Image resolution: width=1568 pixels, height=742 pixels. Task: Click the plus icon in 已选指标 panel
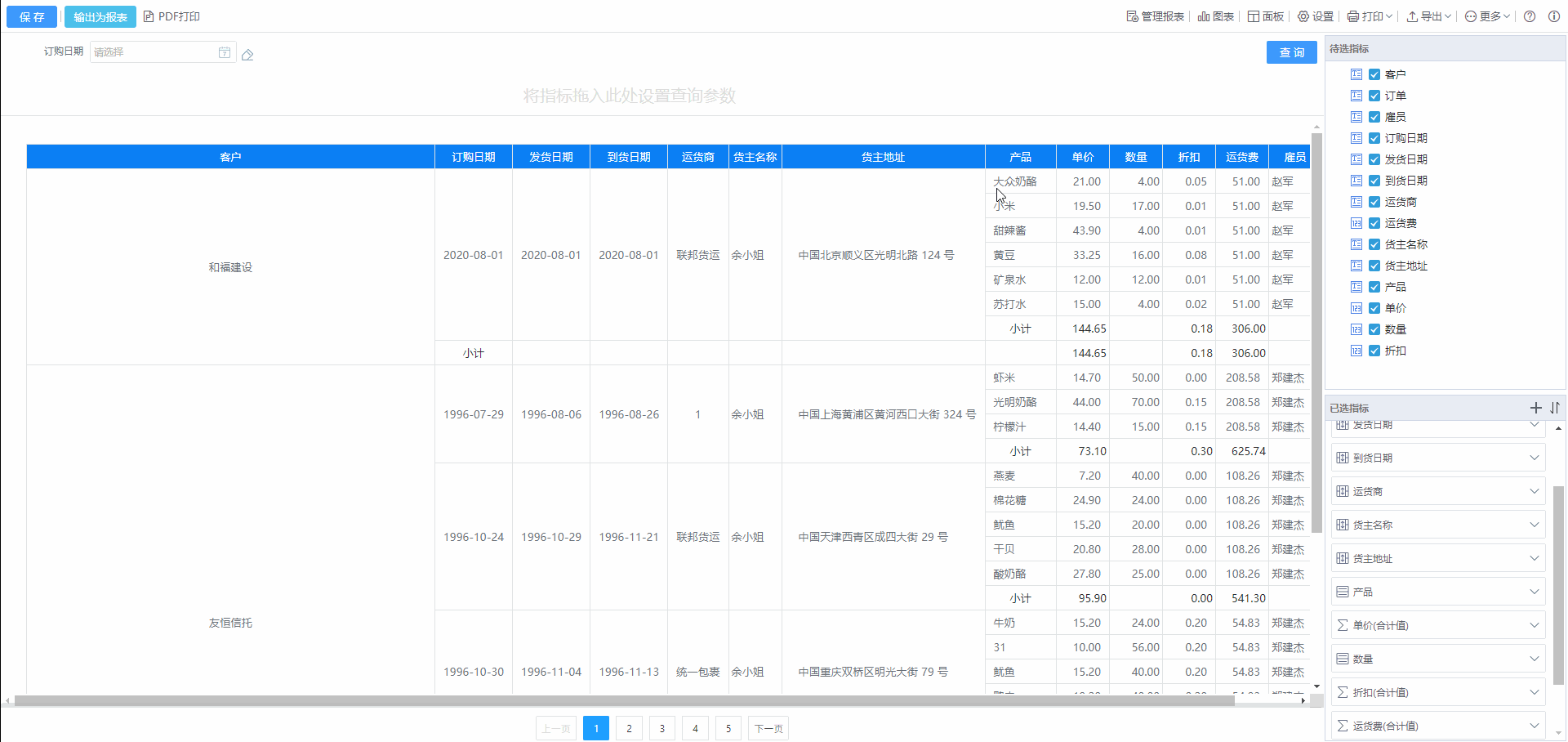(x=1535, y=408)
